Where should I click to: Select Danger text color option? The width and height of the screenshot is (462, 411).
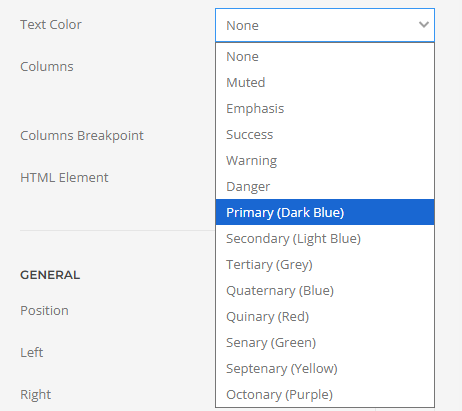coord(325,187)
